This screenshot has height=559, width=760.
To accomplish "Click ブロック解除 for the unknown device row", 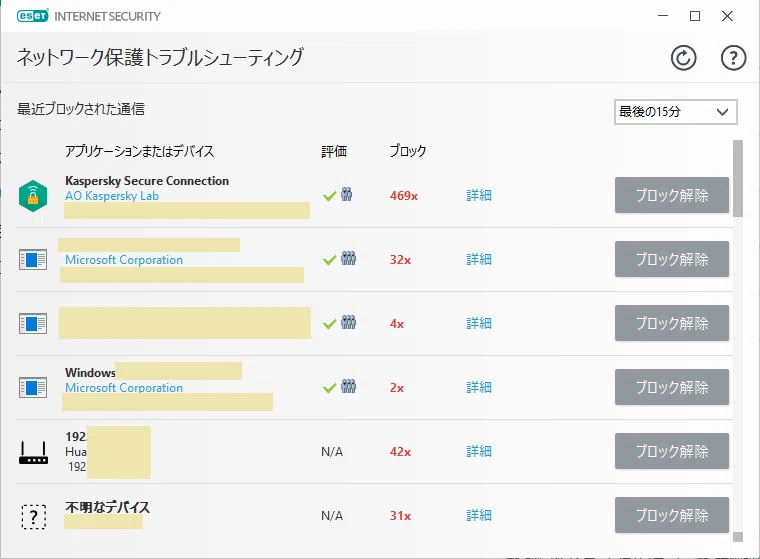I will 672,515.
